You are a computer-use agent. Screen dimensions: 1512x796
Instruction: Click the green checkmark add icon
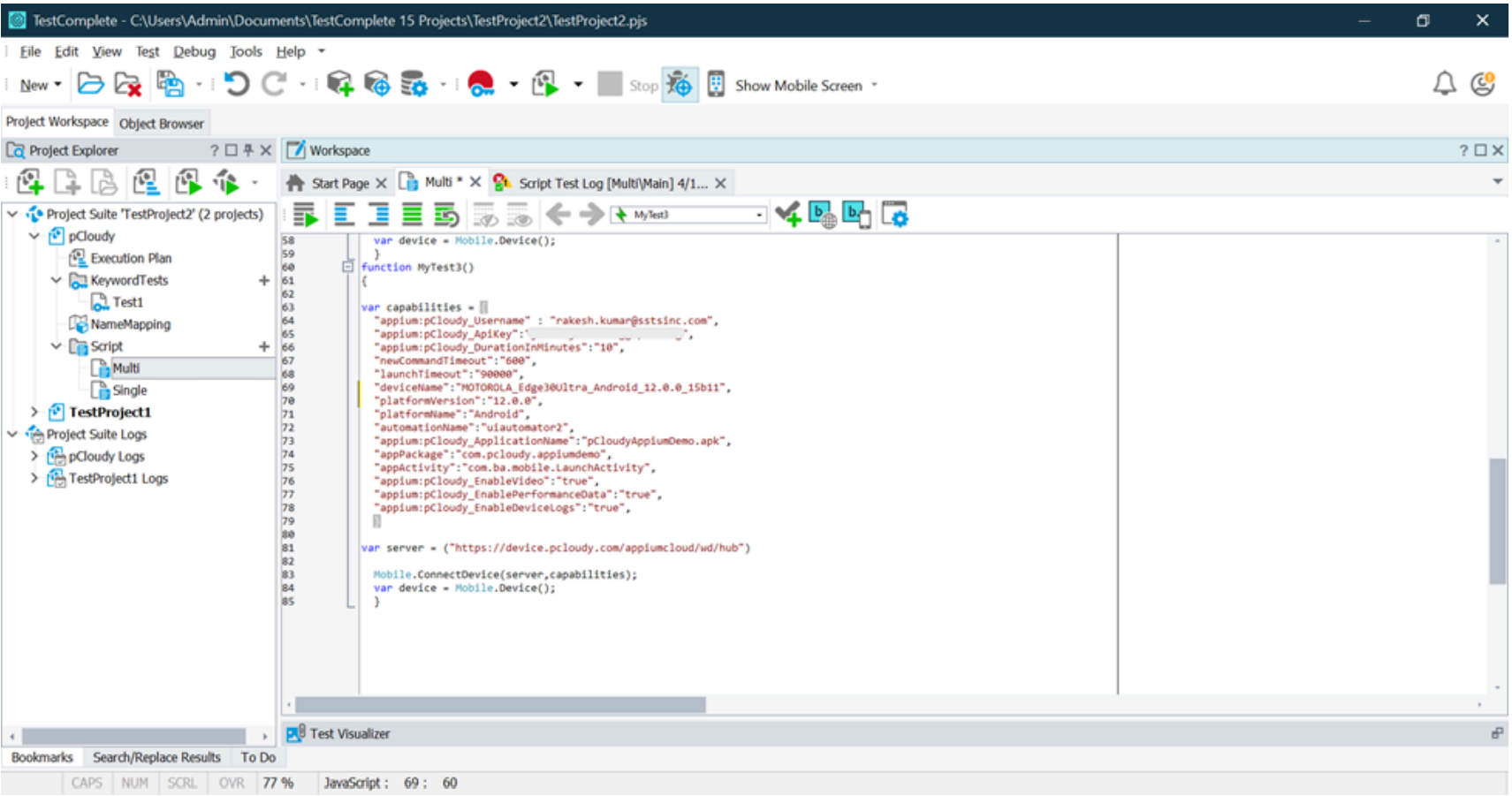point(787,215)
